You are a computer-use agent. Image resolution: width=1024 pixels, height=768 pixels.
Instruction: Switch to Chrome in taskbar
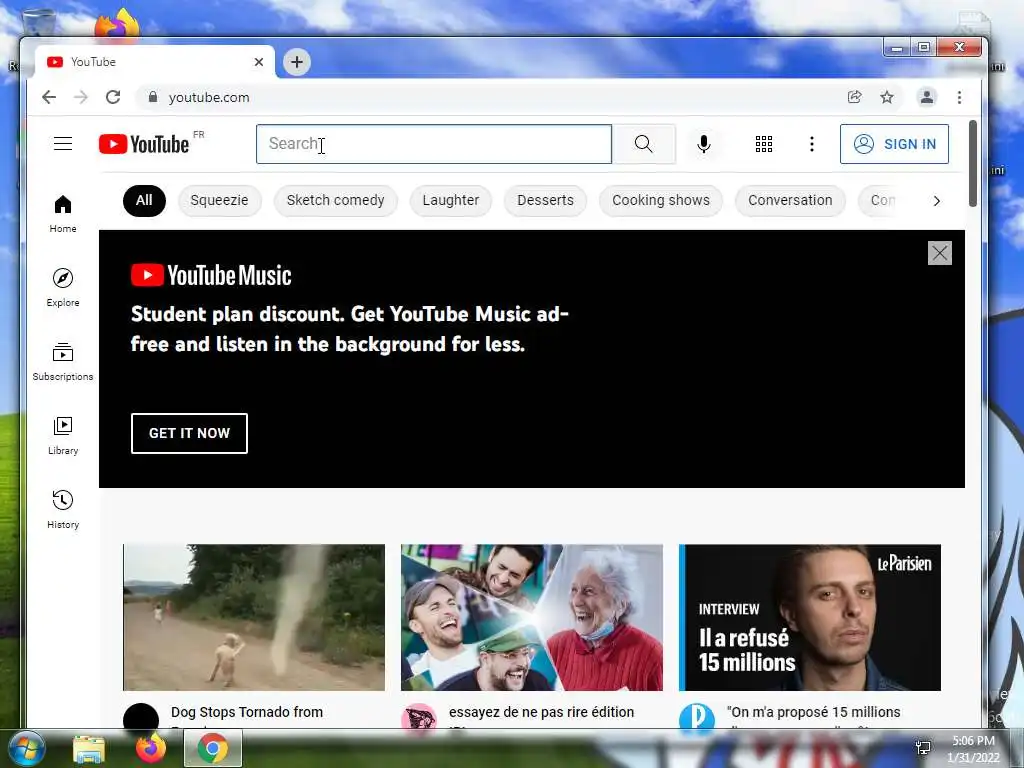pyautogui.click(x=213, y=748)
